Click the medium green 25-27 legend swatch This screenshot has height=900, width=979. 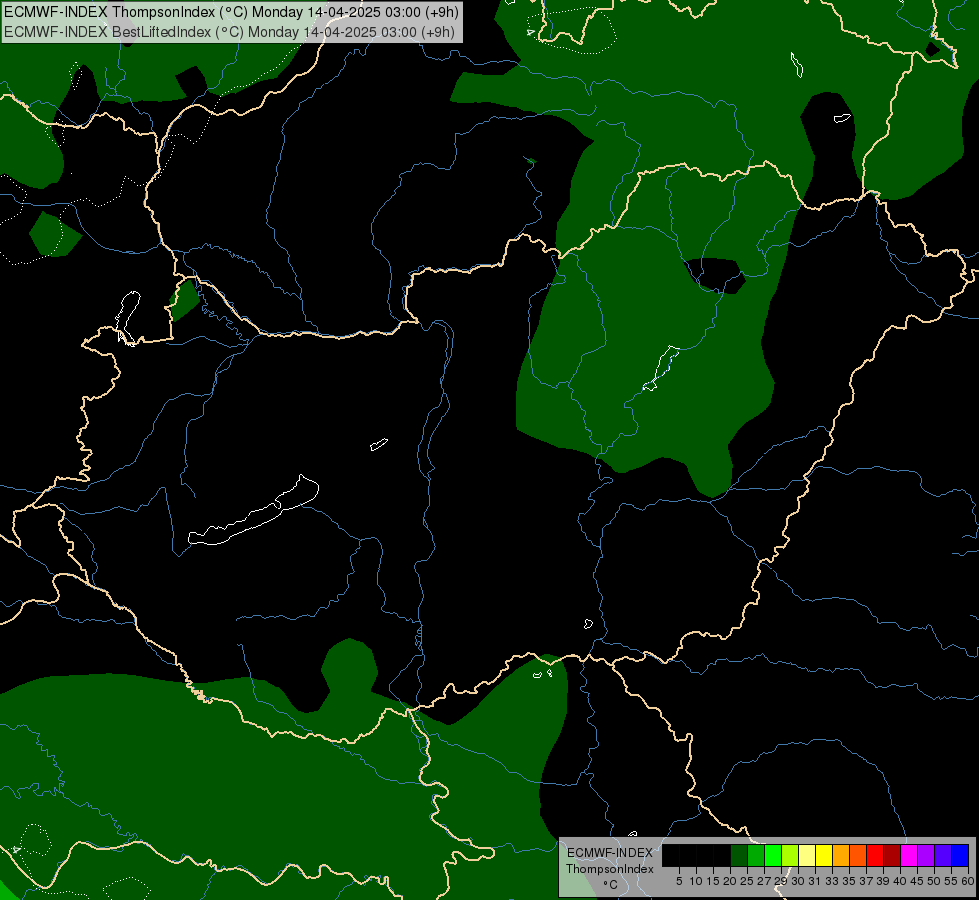(756, 855)
